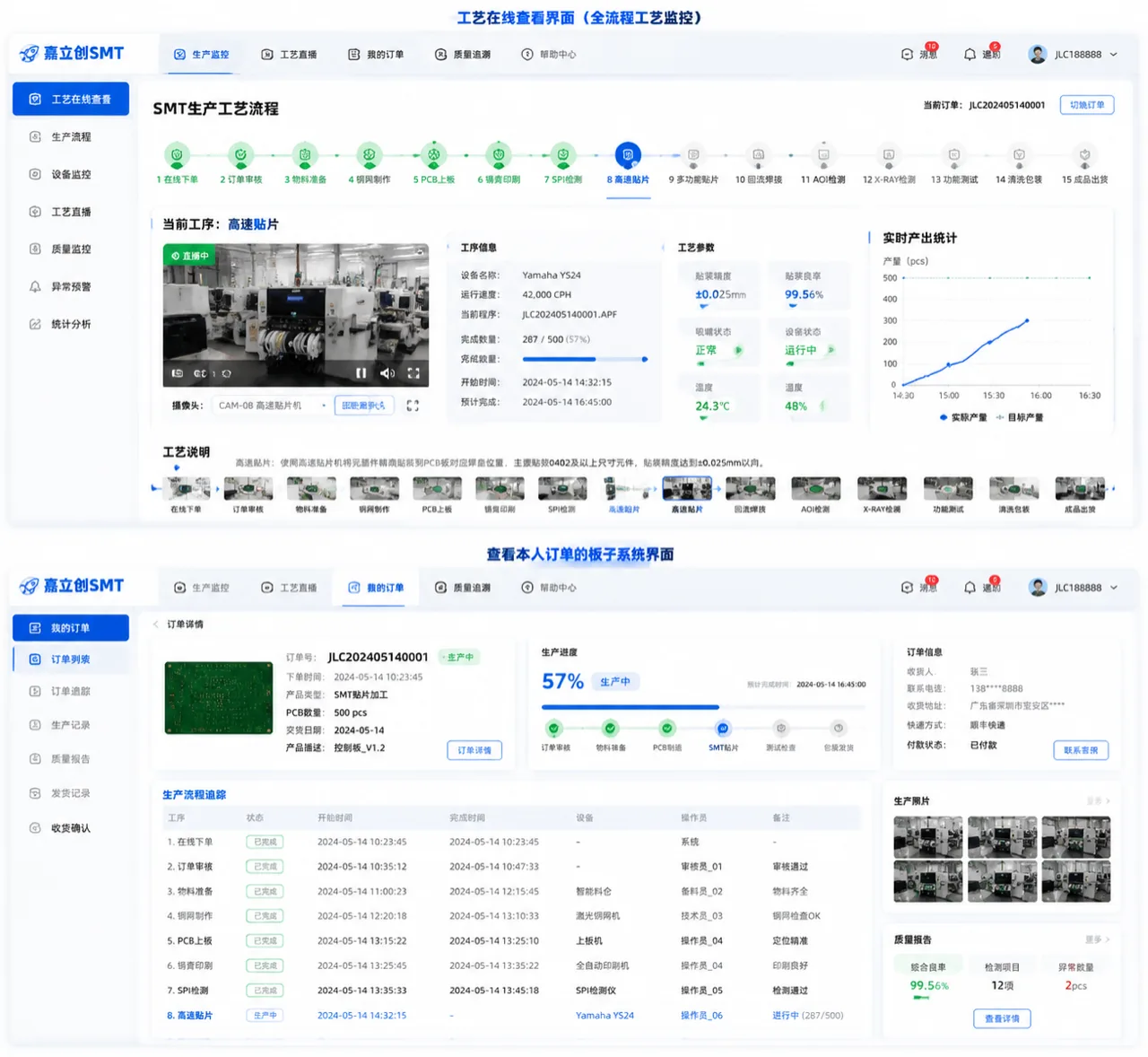This screenshot has width=1148, height=1057.
Task: Open the CAM-08 高速贴片机 camera dropdown
Action: tap(272, 406)
